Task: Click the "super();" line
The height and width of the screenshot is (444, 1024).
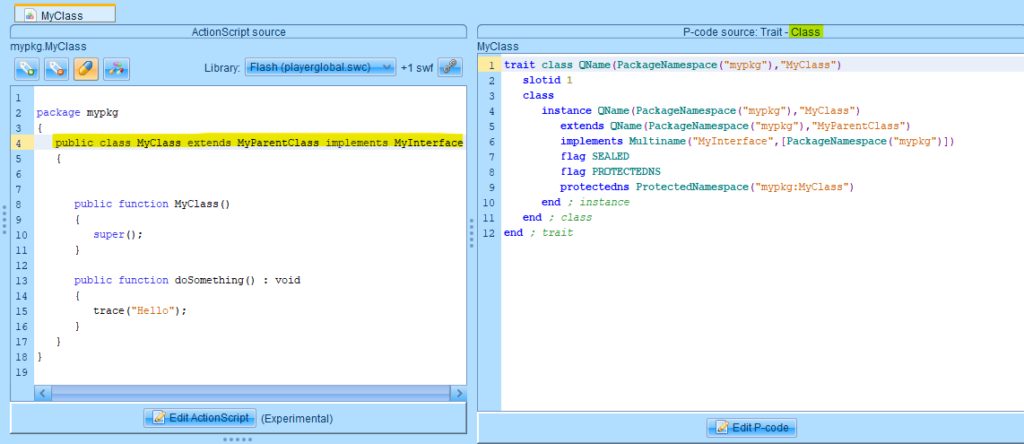Action: click(x=118, y=234)
